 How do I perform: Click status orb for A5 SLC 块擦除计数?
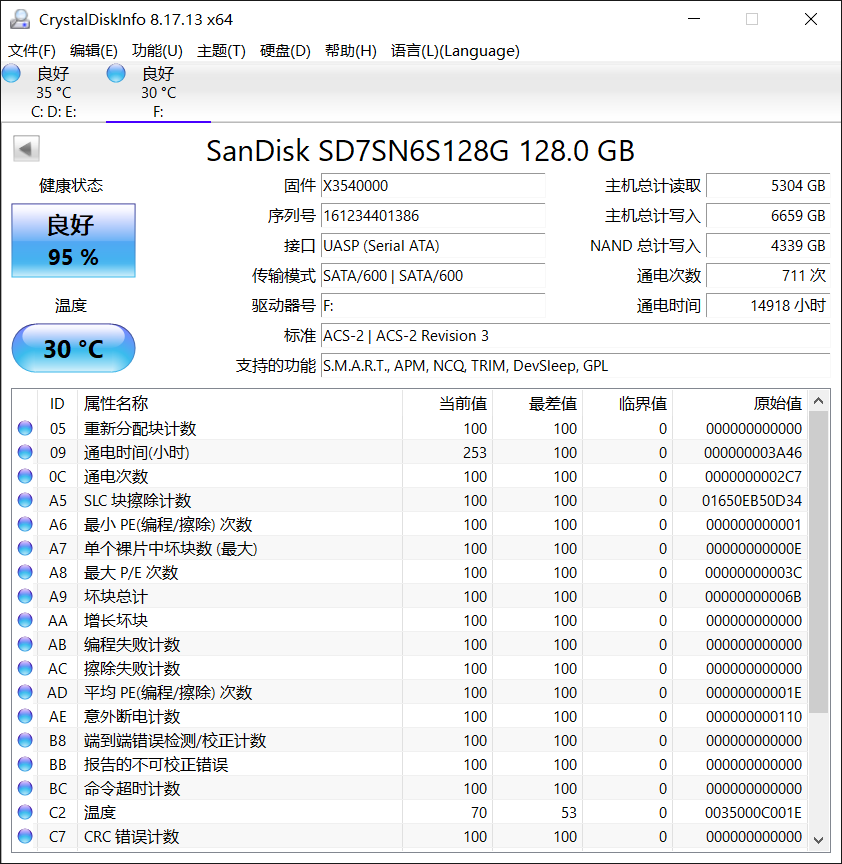click(25, 500)
